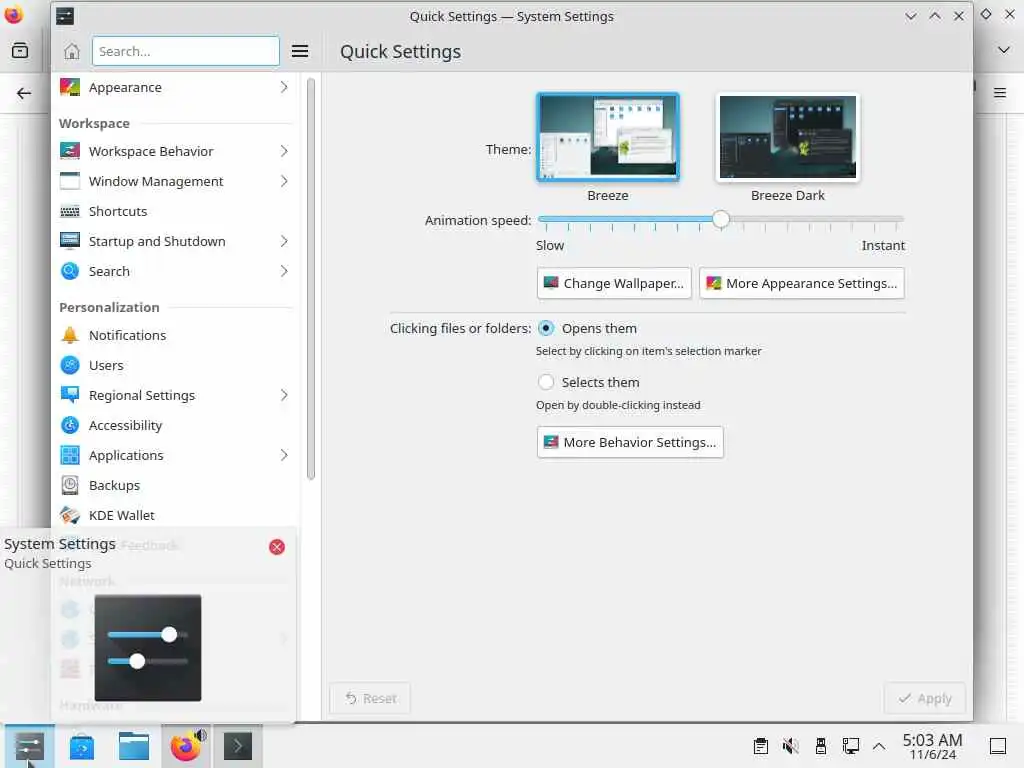Show hidden system tray icons arrow
Image resolution: width=1024 pixels, height=768 pixels.
coord(879,746)
